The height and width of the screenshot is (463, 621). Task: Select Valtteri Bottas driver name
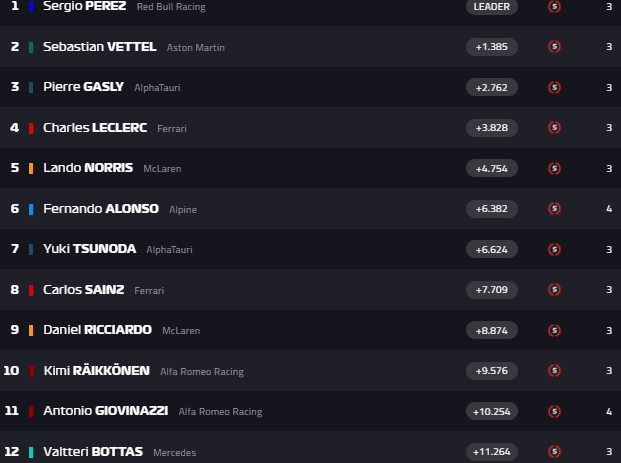click(x=93, y=452)
